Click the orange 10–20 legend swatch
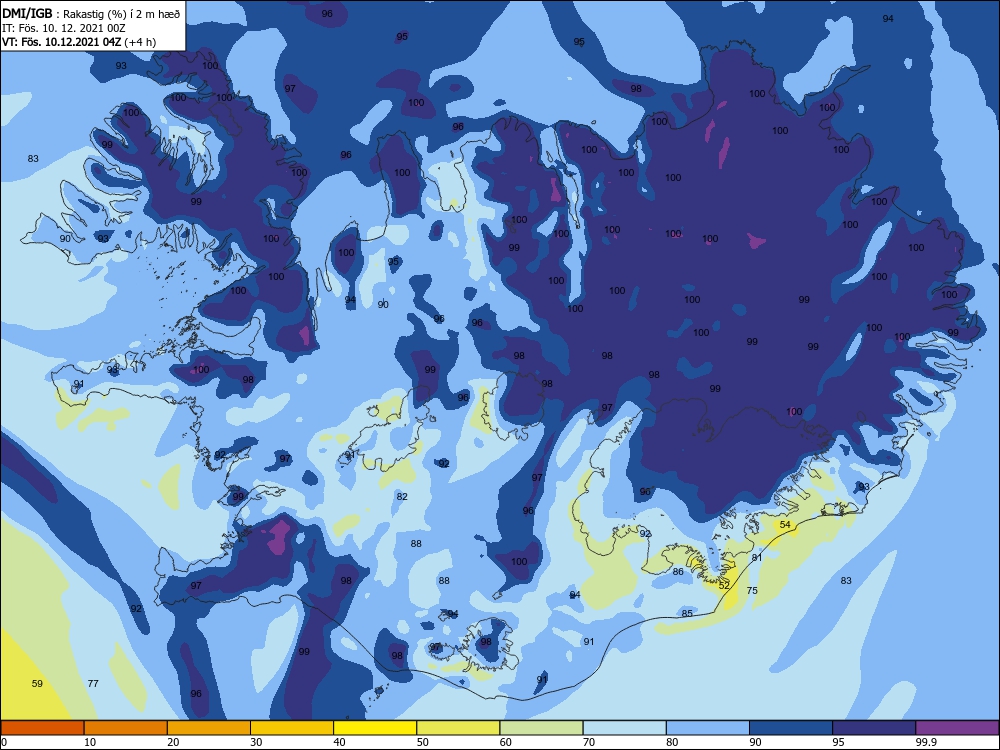 [126, 728]
